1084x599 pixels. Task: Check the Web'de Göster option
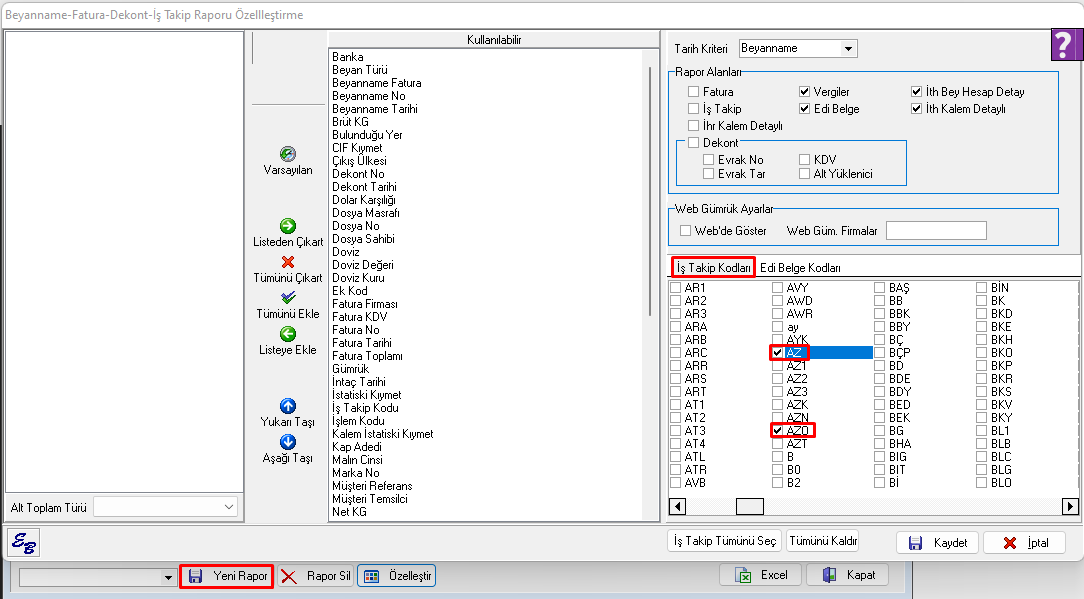[x=685, y=231]
